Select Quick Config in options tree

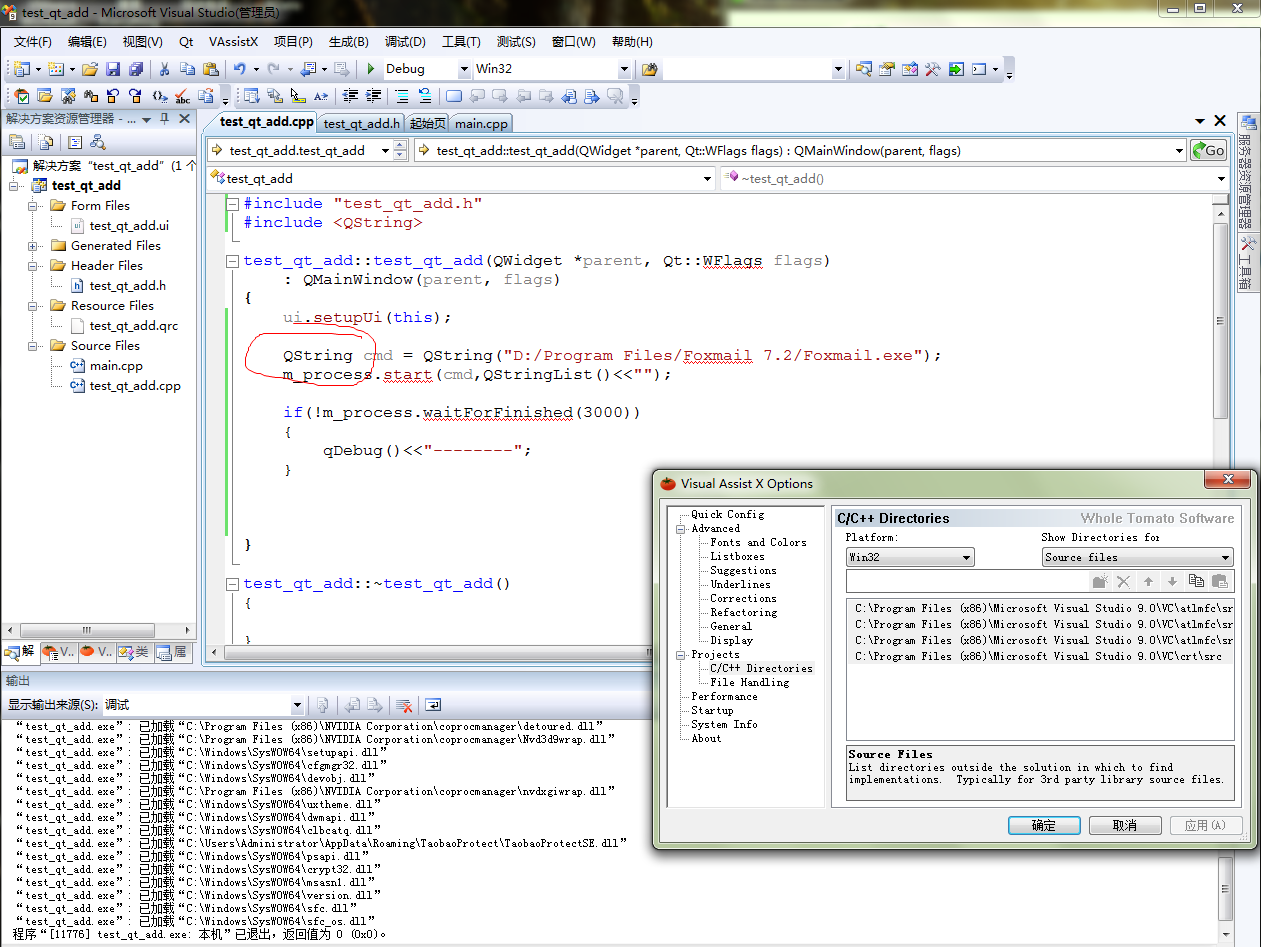point(727,514)
